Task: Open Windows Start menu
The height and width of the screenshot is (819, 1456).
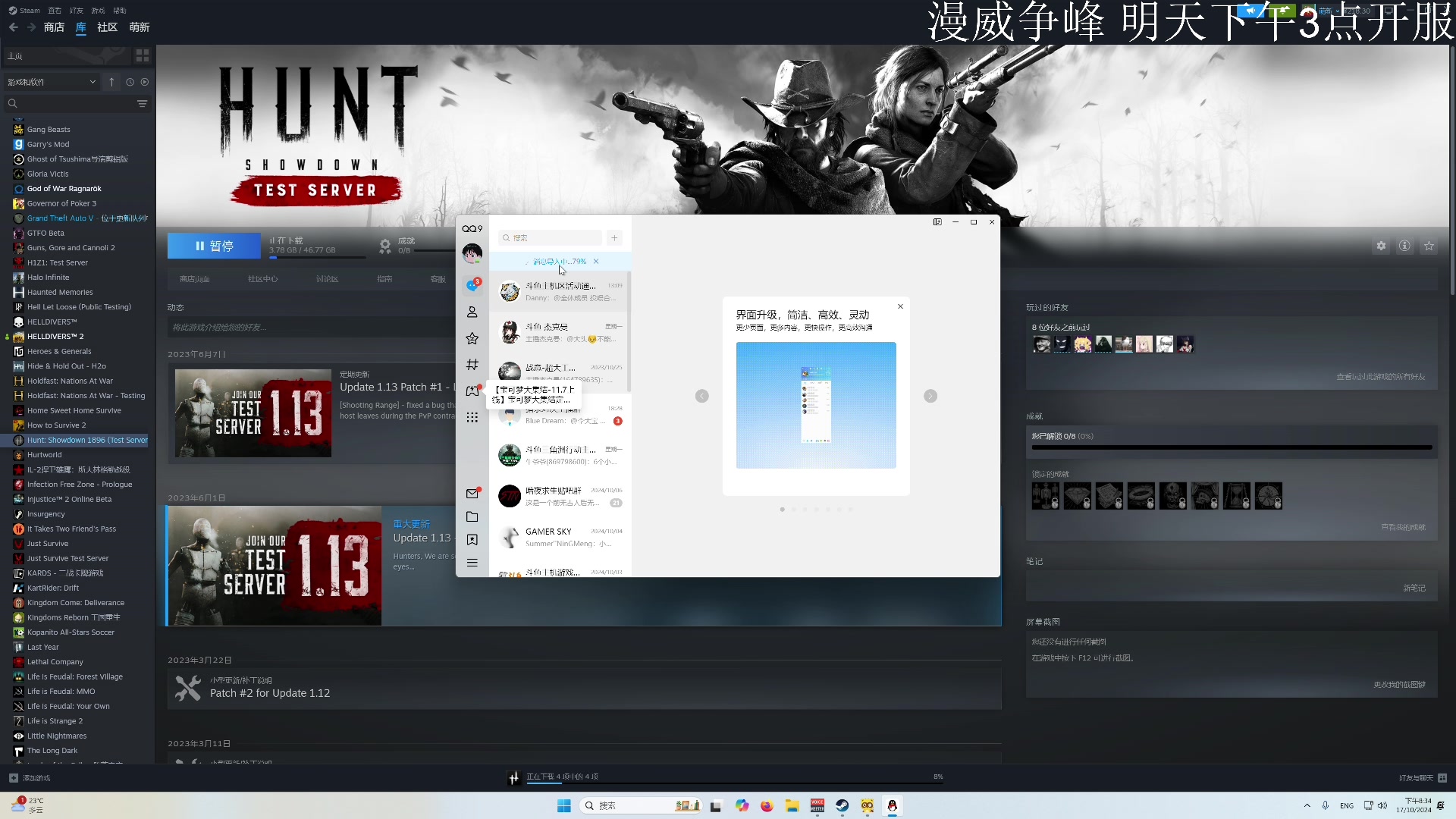Action: [x=564, y=806]
